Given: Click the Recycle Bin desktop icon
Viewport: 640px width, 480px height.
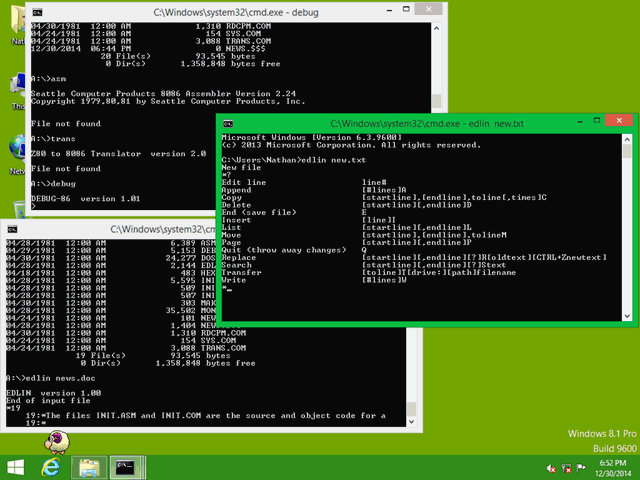Looking at the screenshot, I should [x=20, y=209].
